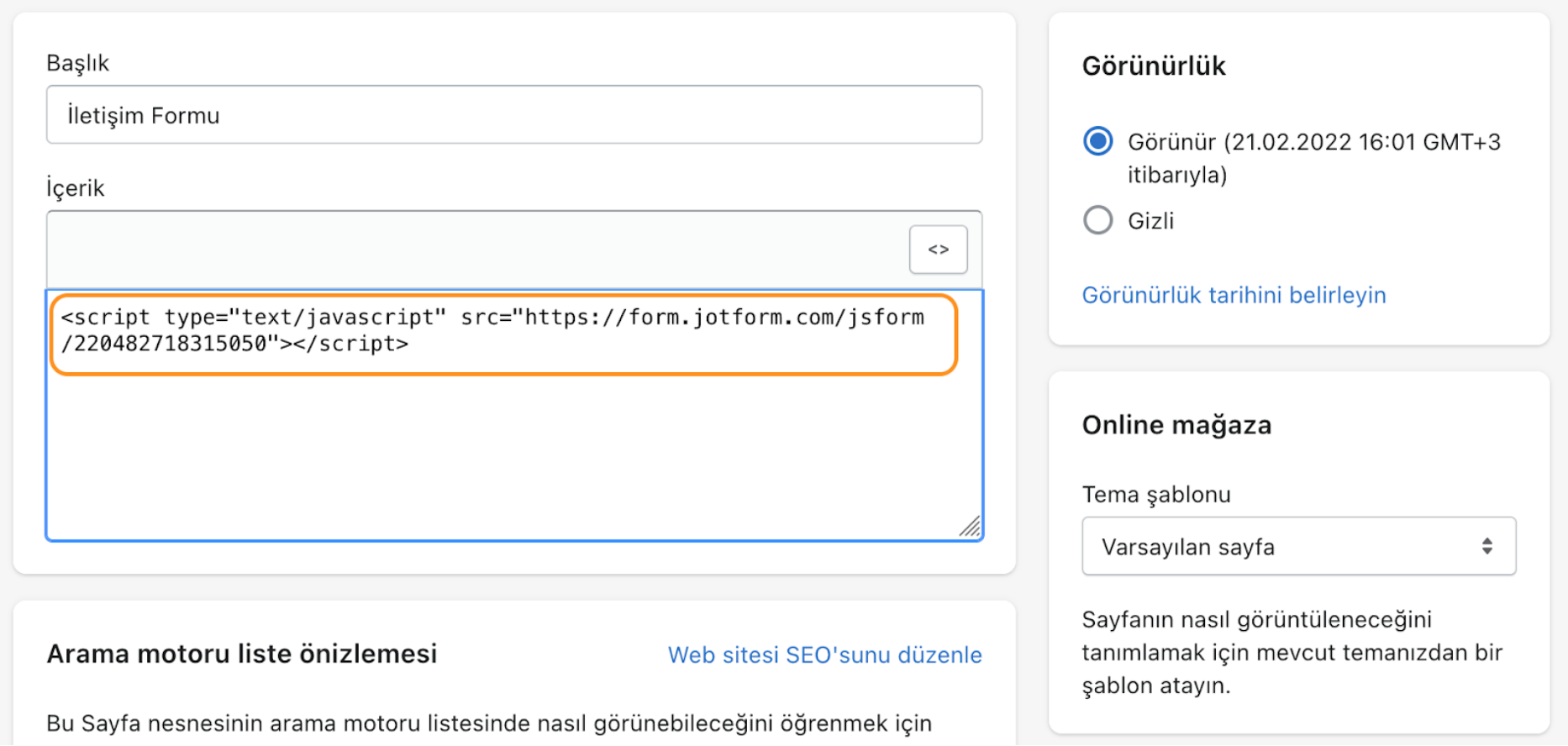Click inside the İçerik script code area

click(514, 415)
